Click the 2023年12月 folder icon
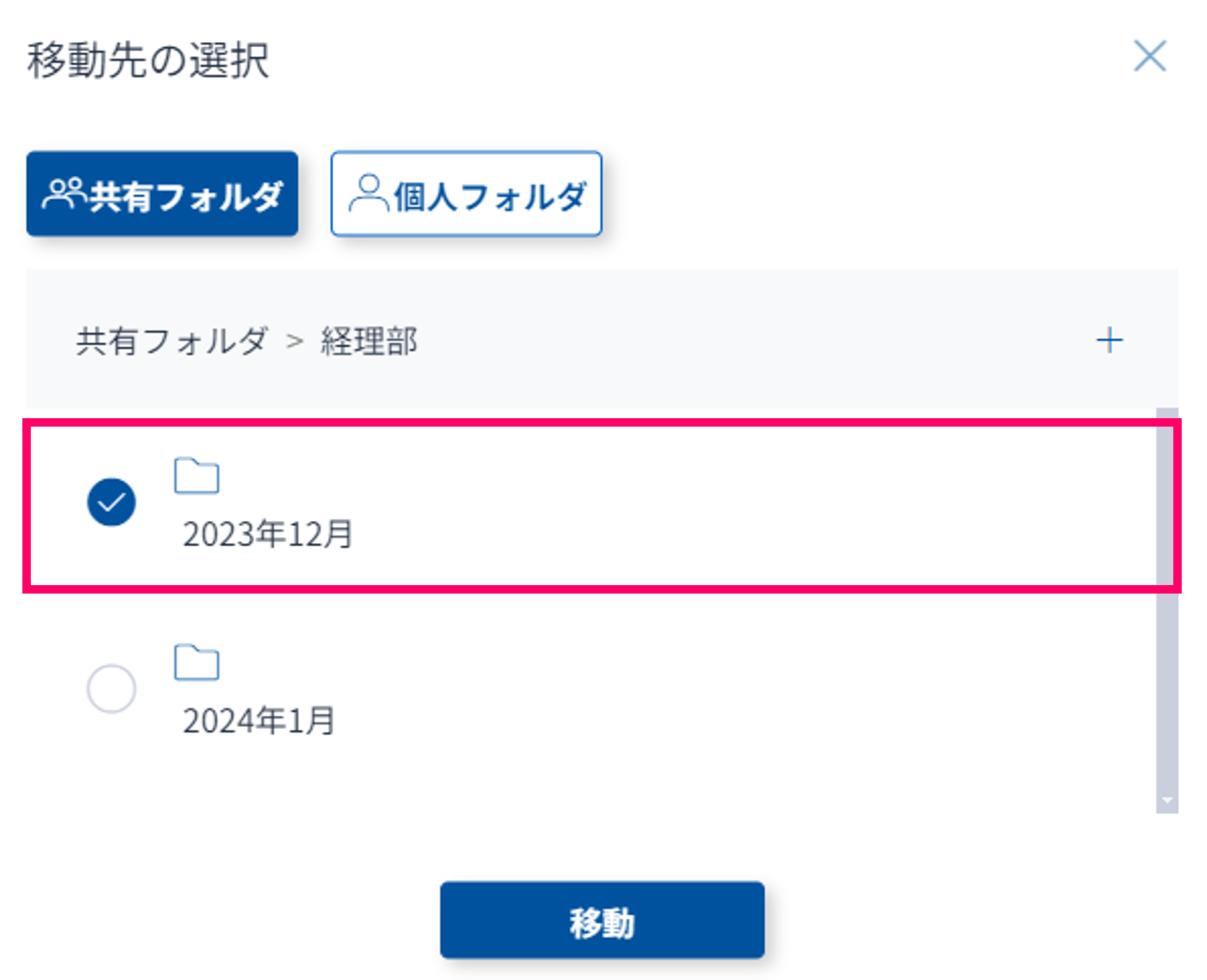1207x980 pixels. click(196, 476)
